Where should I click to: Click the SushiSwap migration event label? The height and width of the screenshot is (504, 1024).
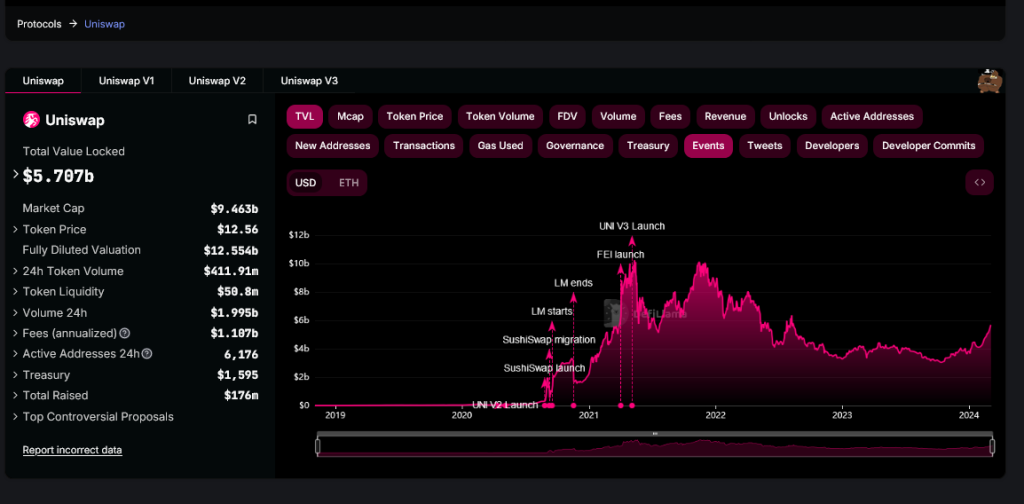549,339
